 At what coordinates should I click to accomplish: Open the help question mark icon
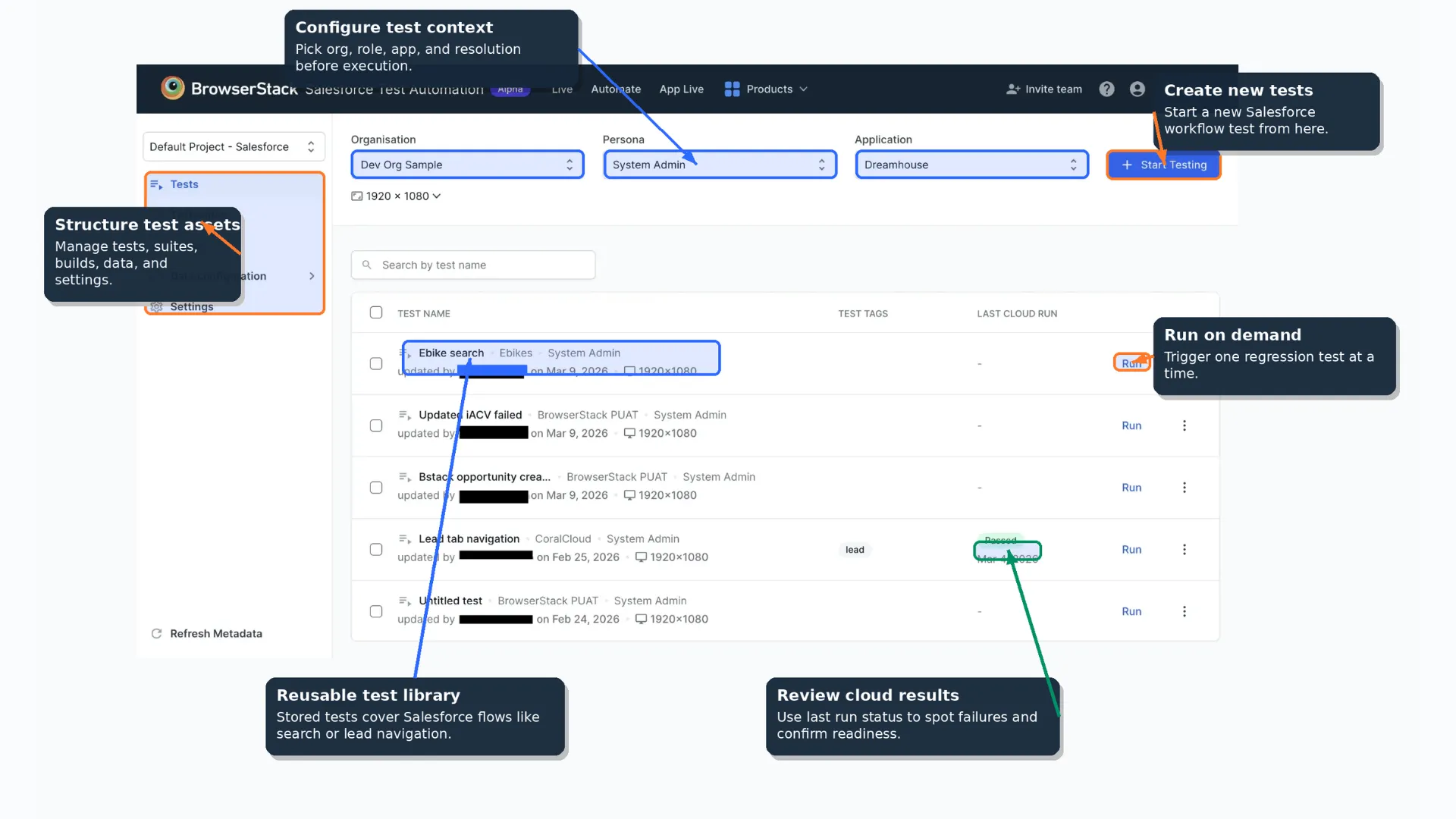(1106, 89)
